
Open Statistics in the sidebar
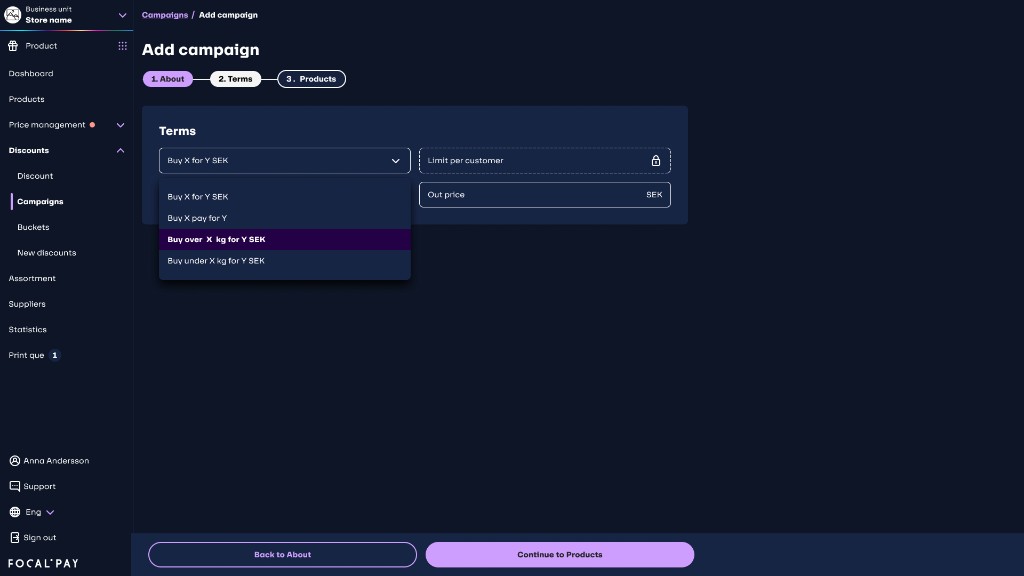point(27,330)
